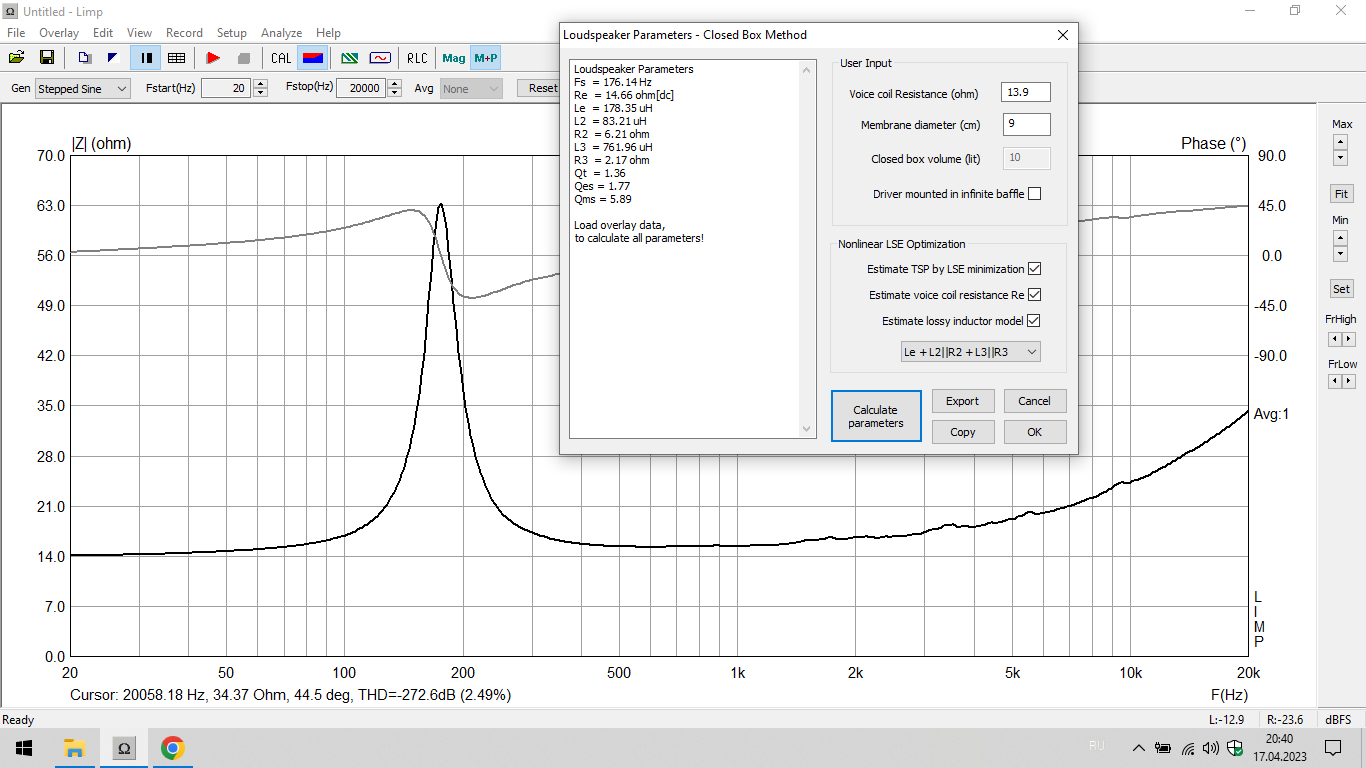Click the Reset button in toolbar

pos(540,88)
